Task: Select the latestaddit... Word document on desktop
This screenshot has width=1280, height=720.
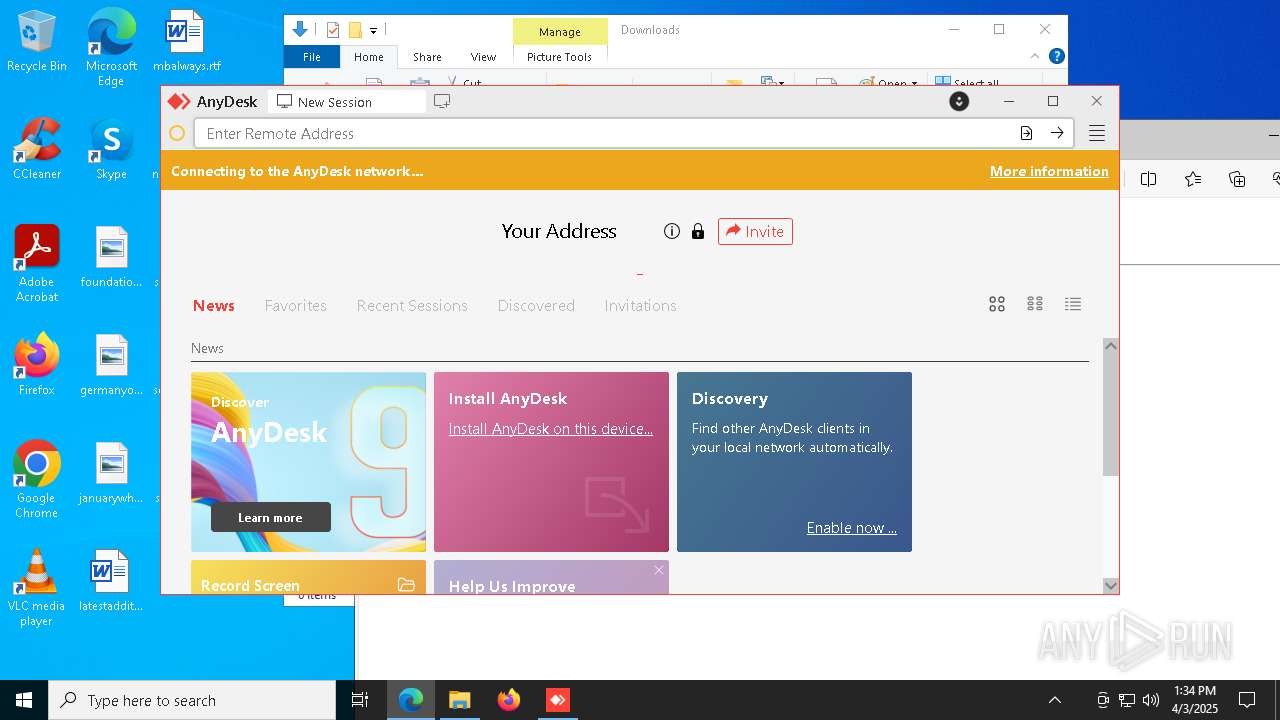Action: 111,581
